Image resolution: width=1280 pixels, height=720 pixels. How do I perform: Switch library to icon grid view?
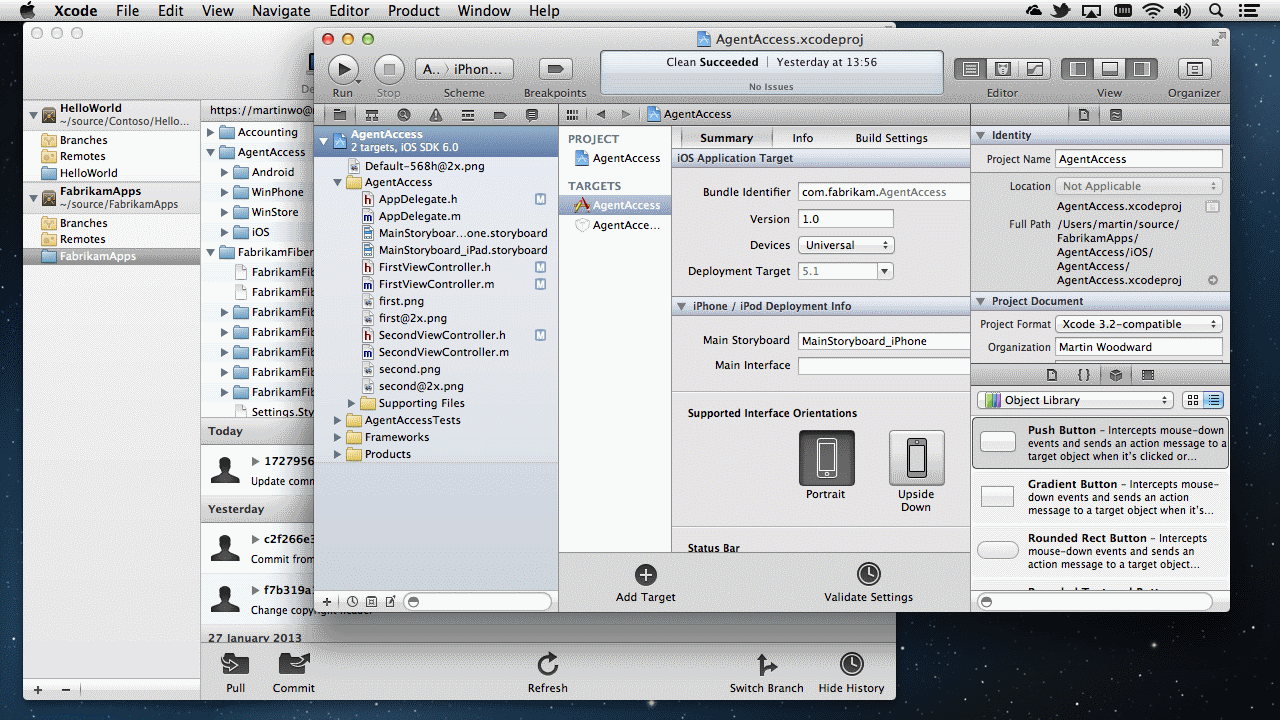click(1192, 400)
